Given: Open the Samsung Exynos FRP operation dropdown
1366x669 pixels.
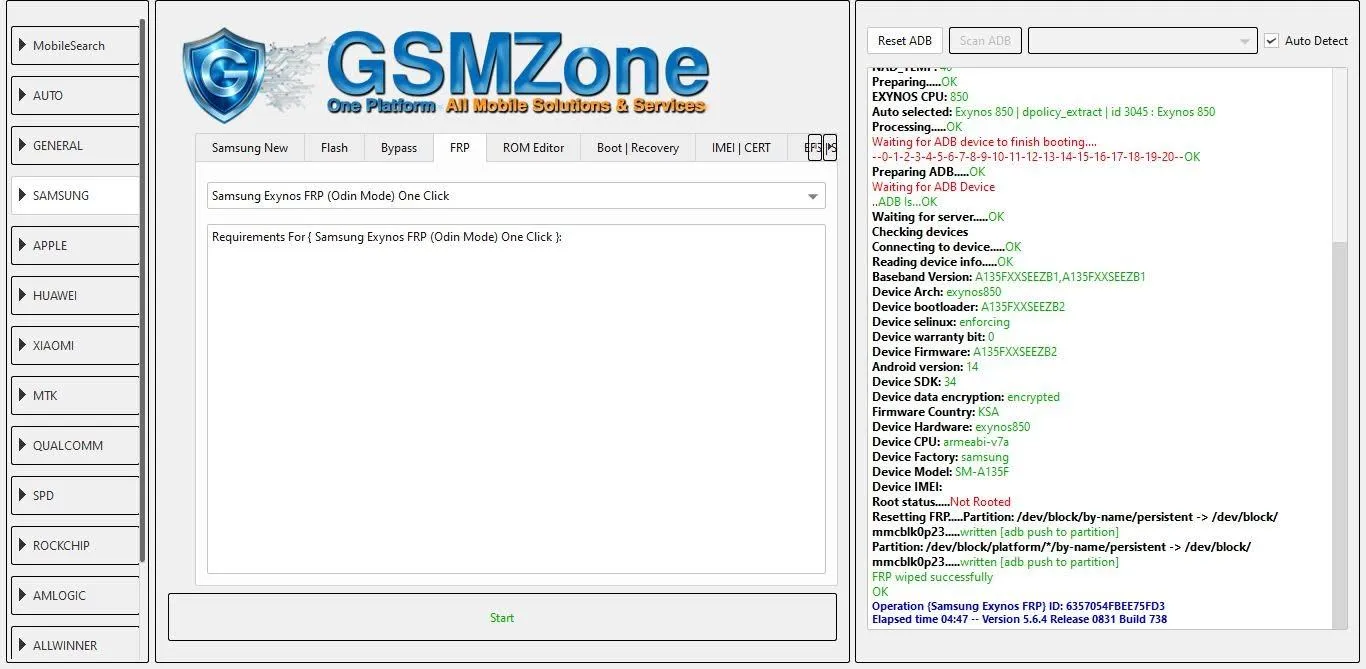Looking at the screenshot, I should (516, 196).
